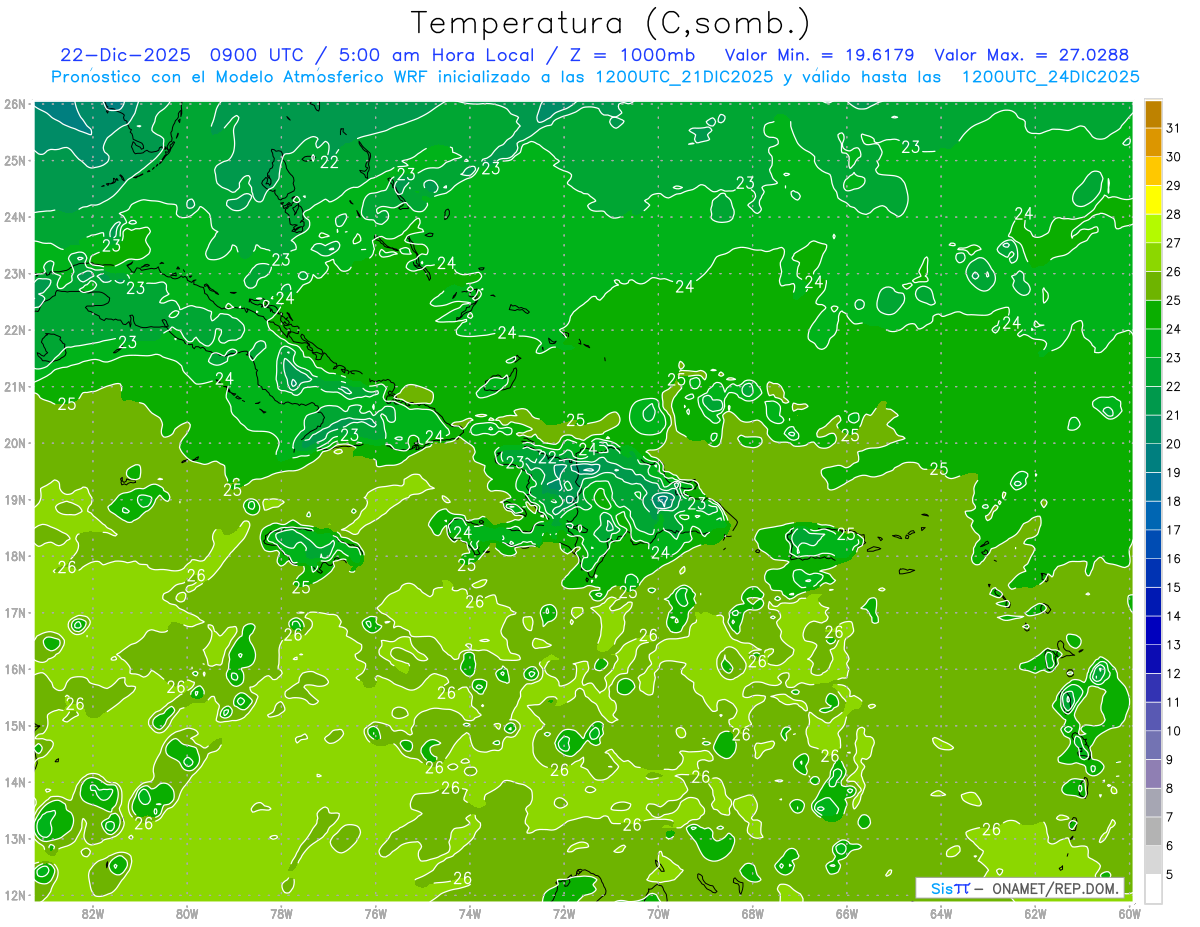This screenshot has height=927, width=1200.
Task: Click the '20N' latitude axis label
Action: (x=14, y=443)
